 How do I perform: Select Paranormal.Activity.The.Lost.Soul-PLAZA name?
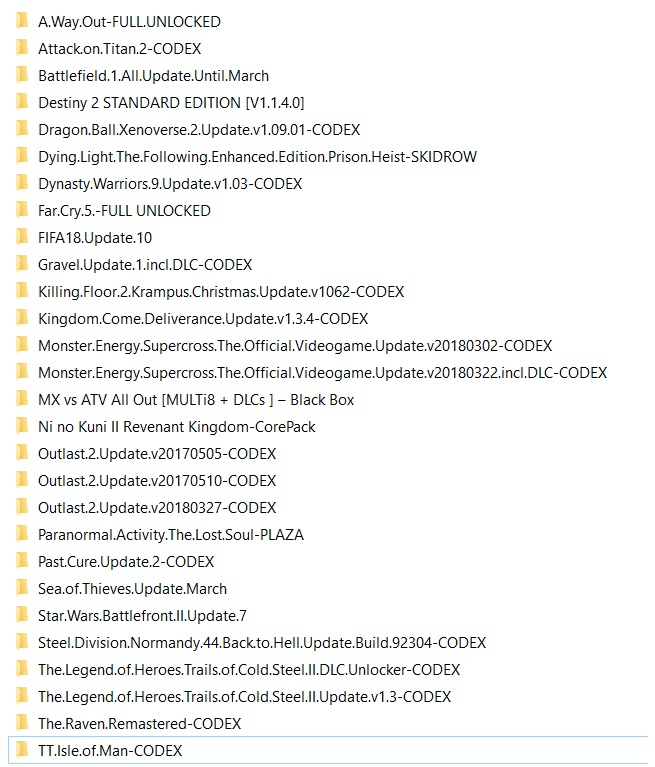pyautogui.click(x=171, y=535)
